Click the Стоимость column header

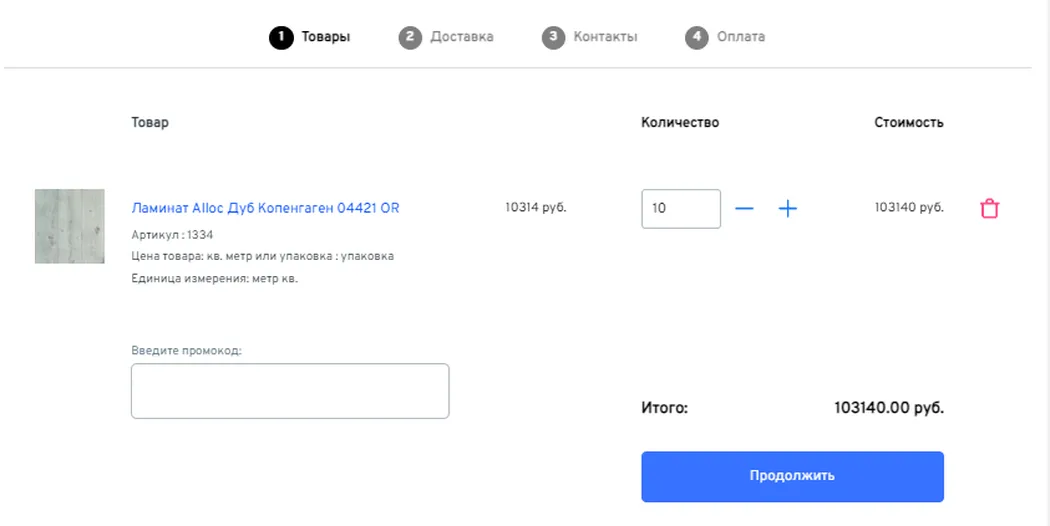coord(908,123)
